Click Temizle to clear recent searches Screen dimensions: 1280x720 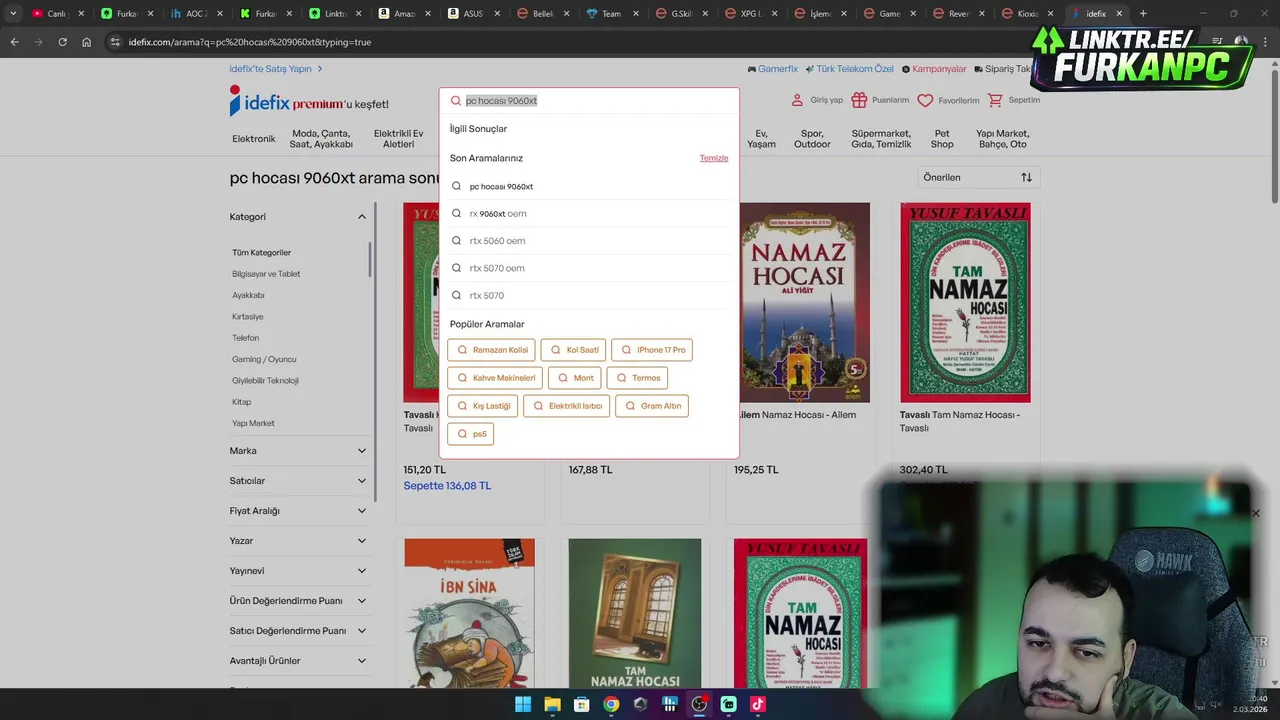(x=714, y=158)
